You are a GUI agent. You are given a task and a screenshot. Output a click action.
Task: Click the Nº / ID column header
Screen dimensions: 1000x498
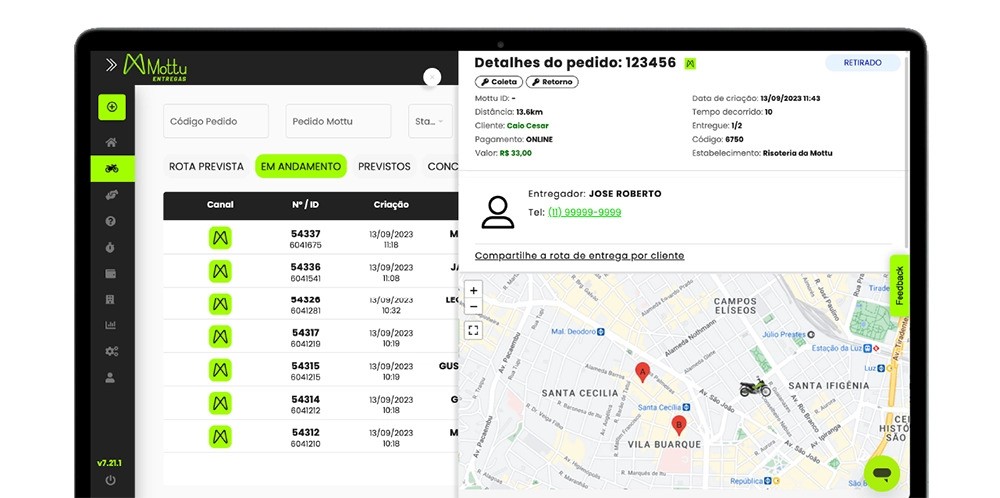(x=305, y=205)
